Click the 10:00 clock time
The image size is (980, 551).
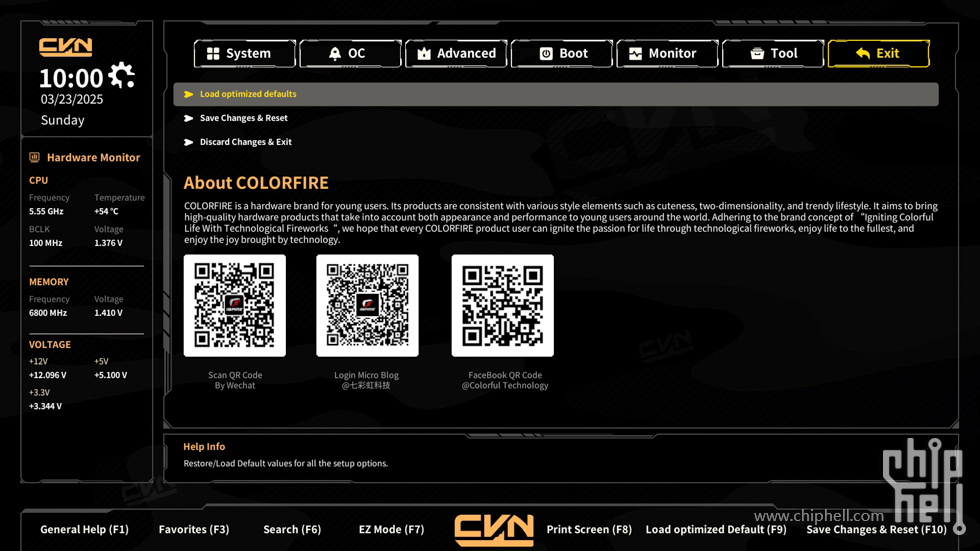coord(71,78)
